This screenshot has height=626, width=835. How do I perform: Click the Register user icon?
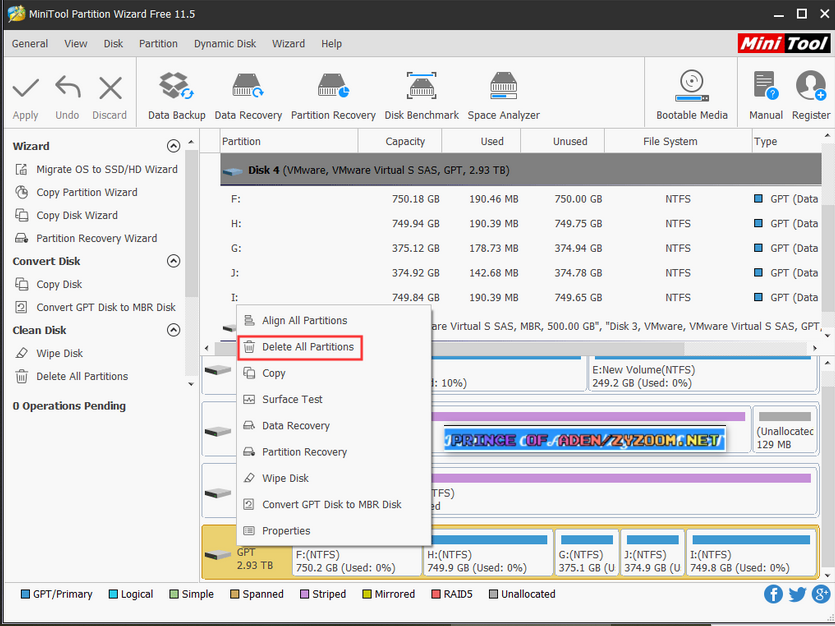tap(811, 86)
